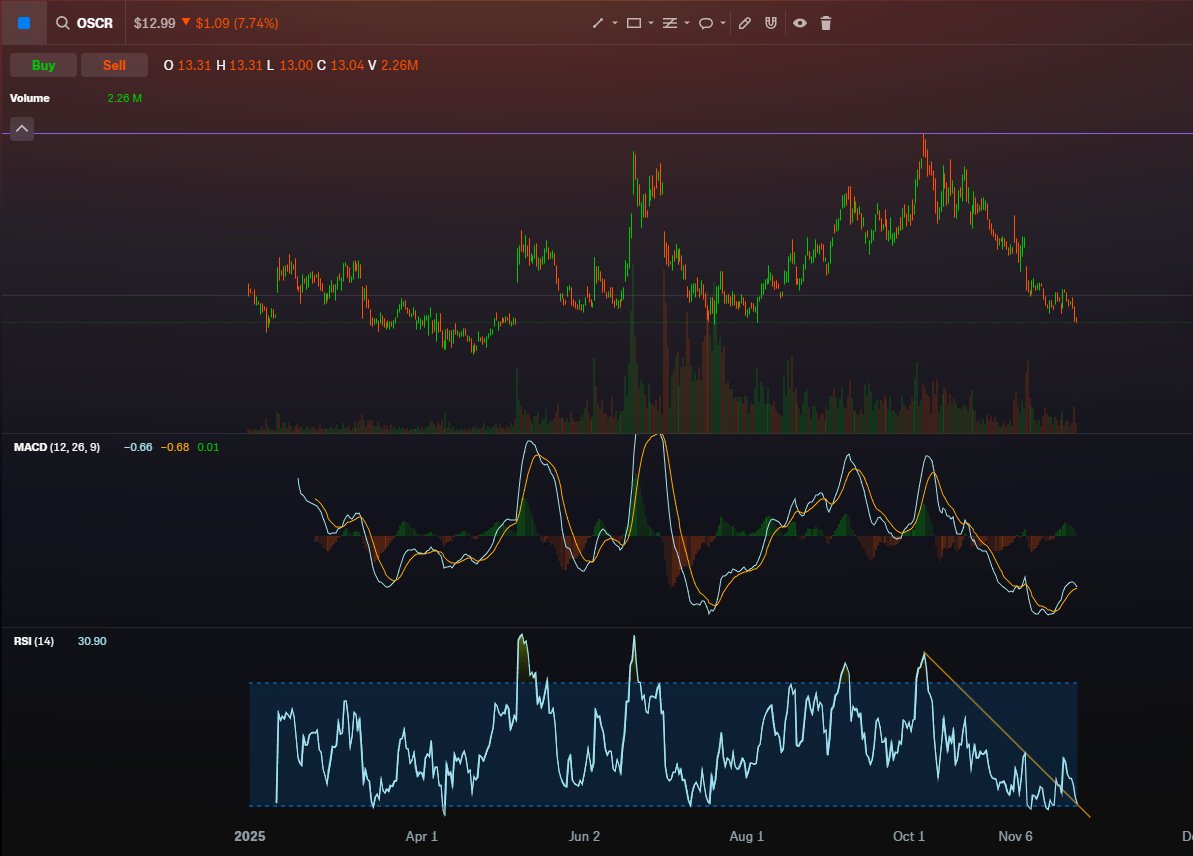Click the Oct 1 date axis label
This screenshot has width=1193, height=856.
pyautogui.click(x=908, y=836)
